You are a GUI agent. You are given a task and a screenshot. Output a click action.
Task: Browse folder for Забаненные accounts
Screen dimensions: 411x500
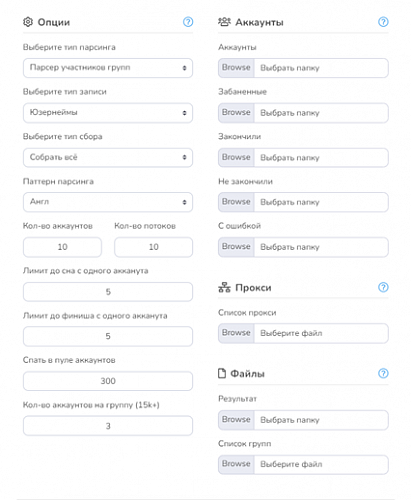(x=236, y=113)
